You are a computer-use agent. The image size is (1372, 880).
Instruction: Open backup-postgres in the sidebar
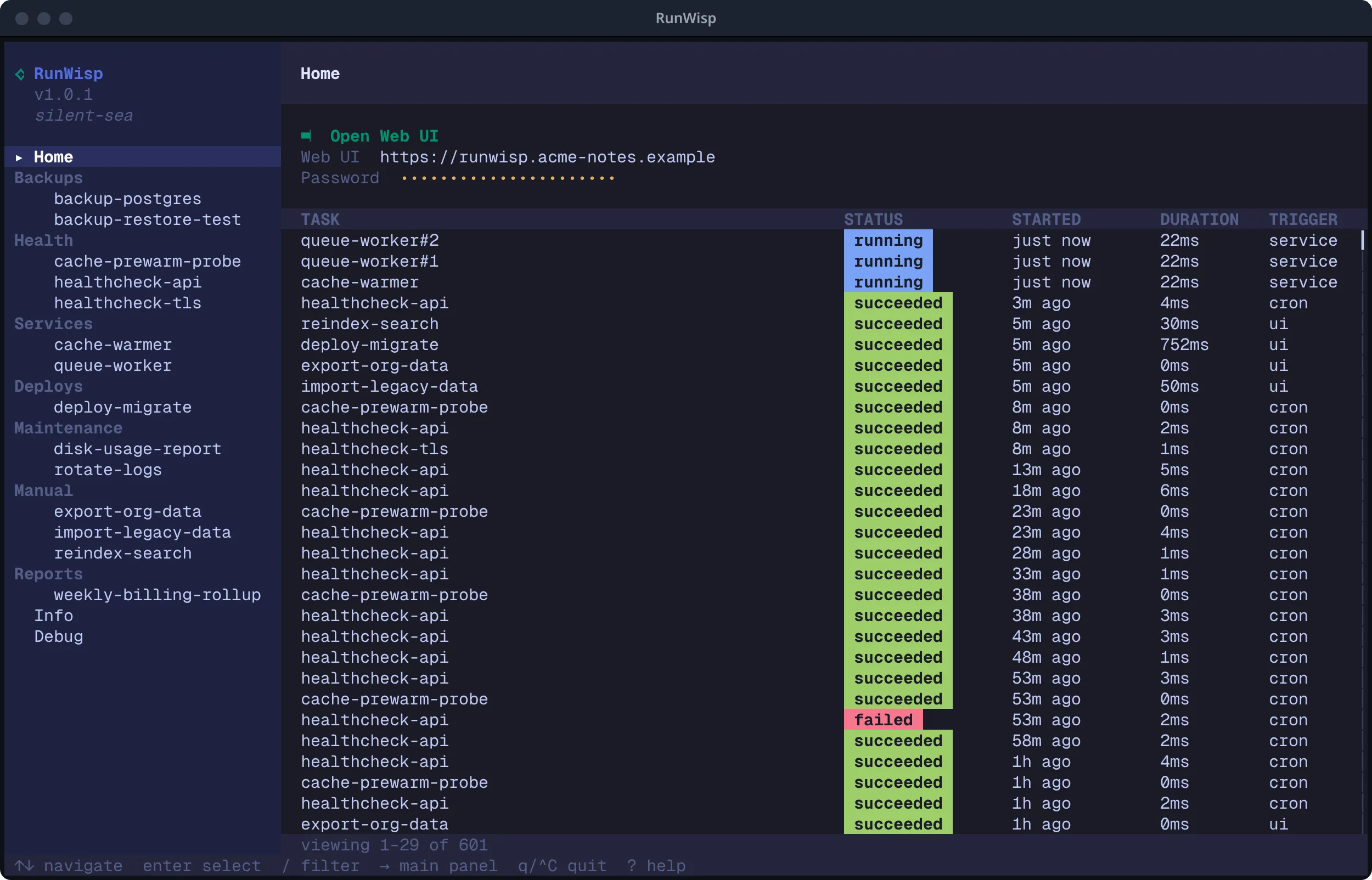click(127, 199)
